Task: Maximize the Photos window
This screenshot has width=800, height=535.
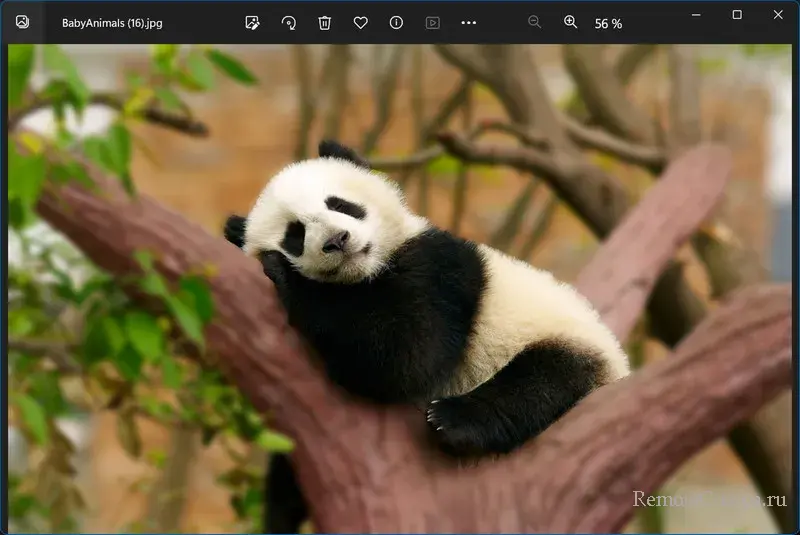Action: [x=737, y=15]
